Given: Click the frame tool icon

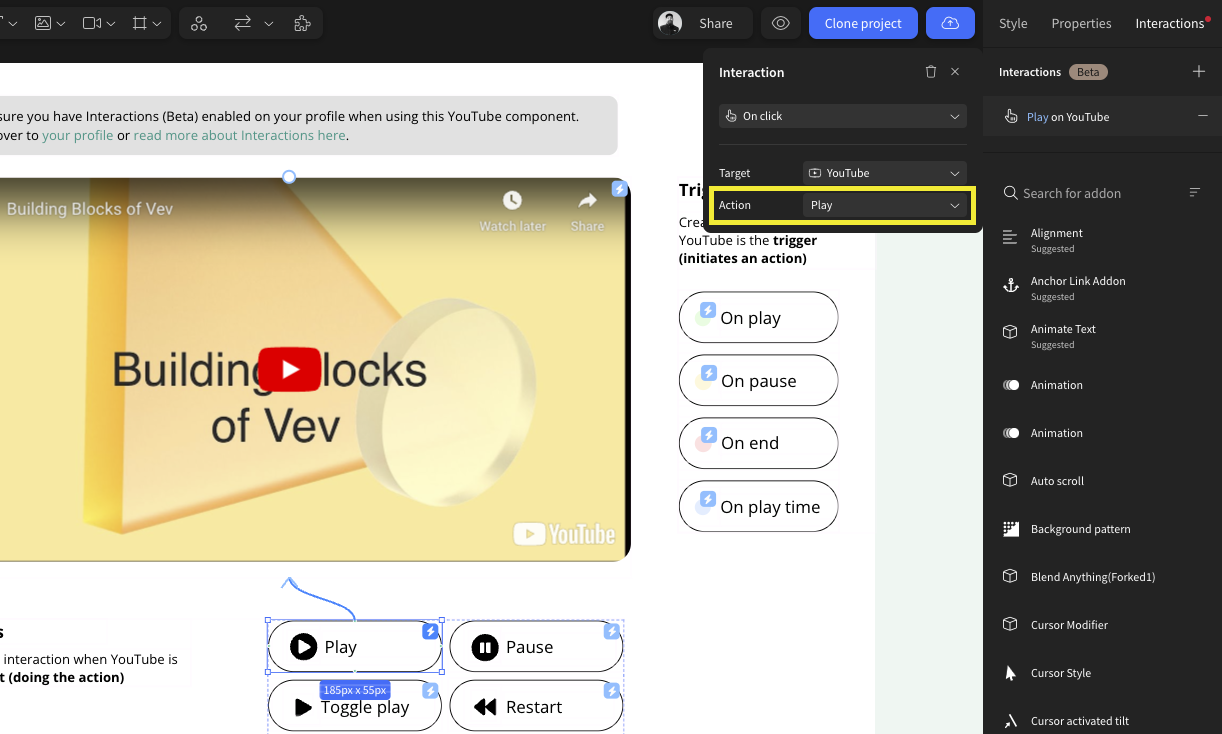Looking at the screenshot, I should [x=140, y=23].
